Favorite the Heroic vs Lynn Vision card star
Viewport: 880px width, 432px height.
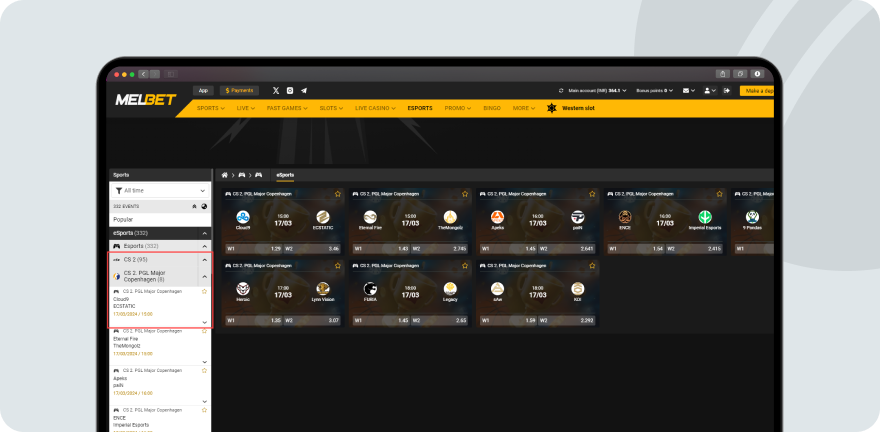click(338, 265)
